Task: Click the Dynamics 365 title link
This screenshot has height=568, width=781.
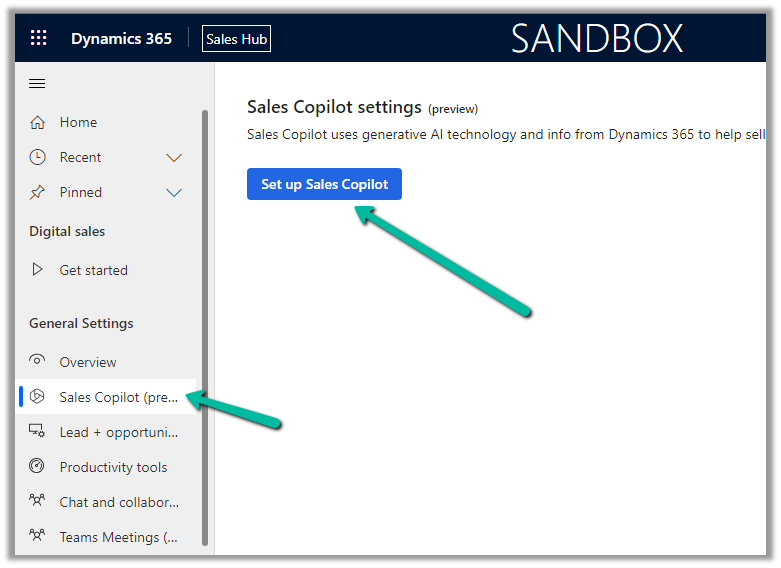Action: click(121, 39)
